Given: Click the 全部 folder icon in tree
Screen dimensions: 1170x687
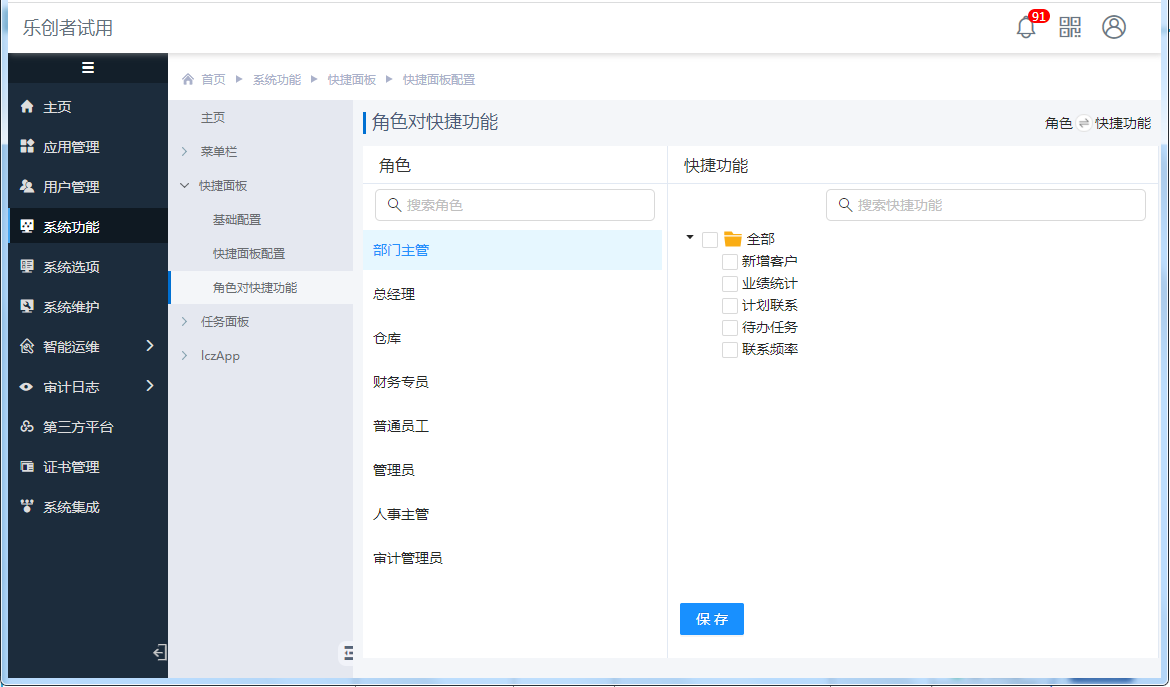Looking at the screenshot, I should tap(733, 239).
